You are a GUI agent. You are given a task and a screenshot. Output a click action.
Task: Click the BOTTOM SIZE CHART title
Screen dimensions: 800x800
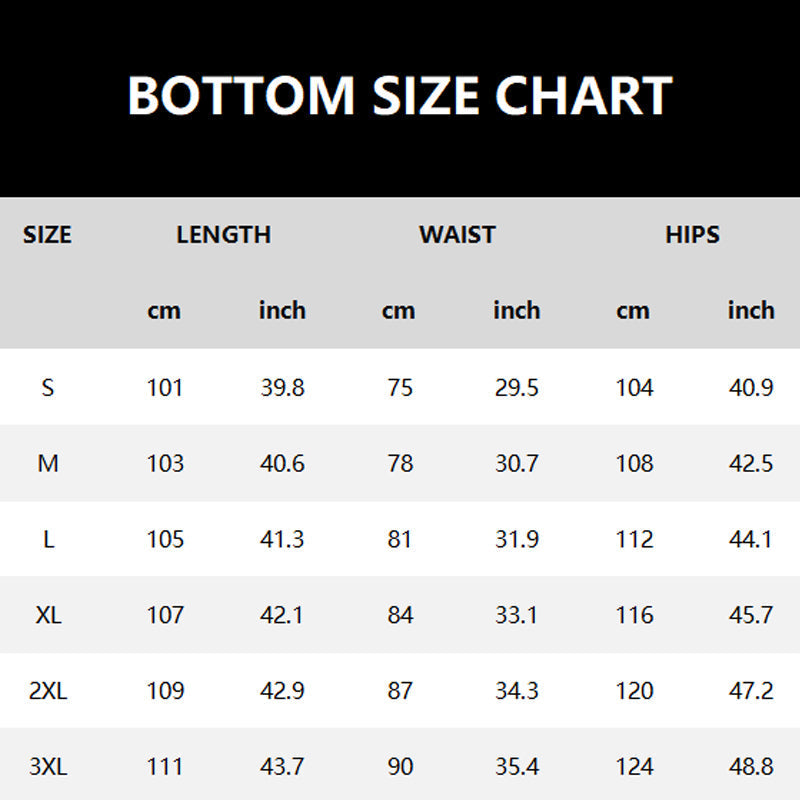(400, 95)
